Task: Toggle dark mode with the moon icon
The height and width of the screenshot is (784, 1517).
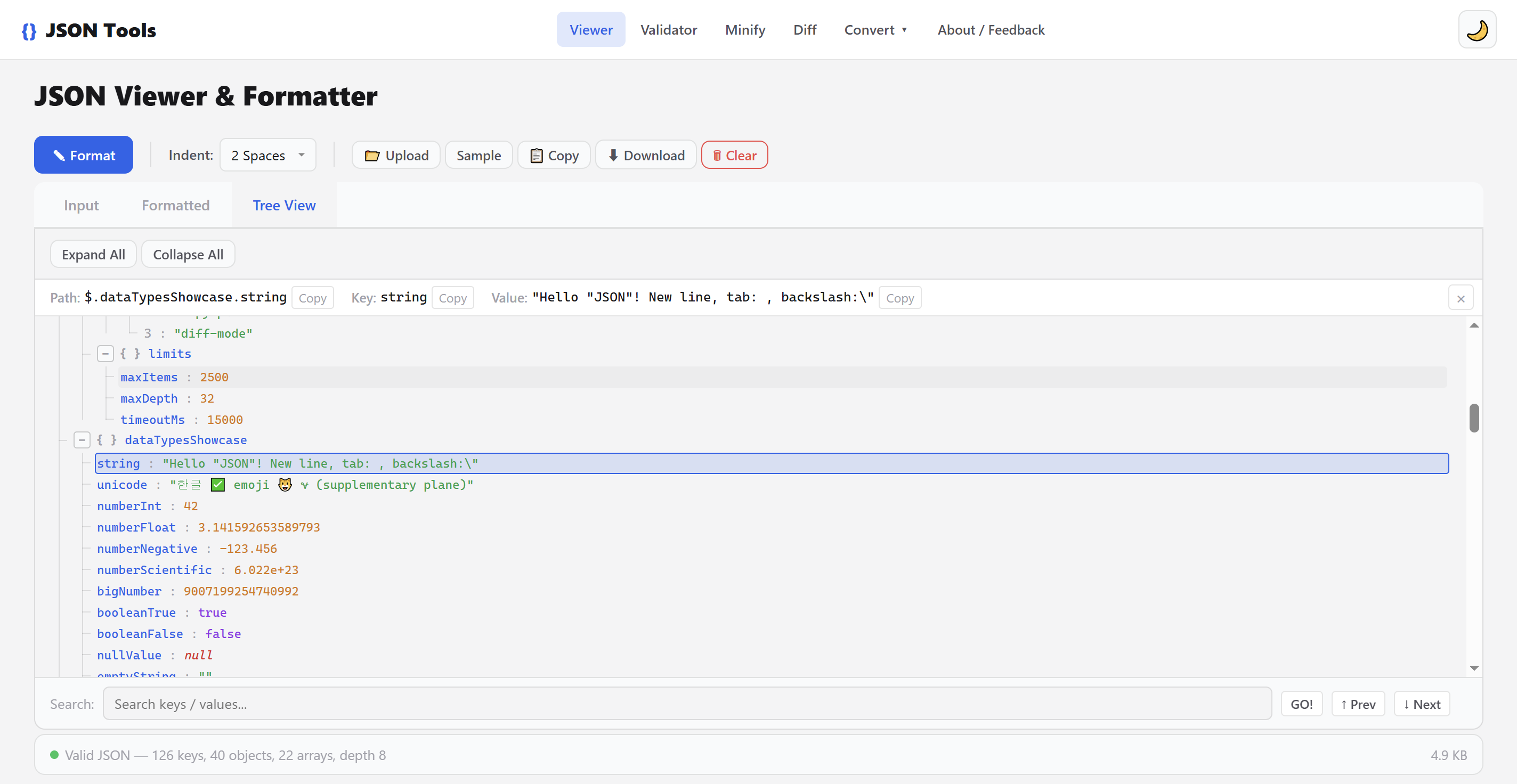Action: coord(1477,29)
